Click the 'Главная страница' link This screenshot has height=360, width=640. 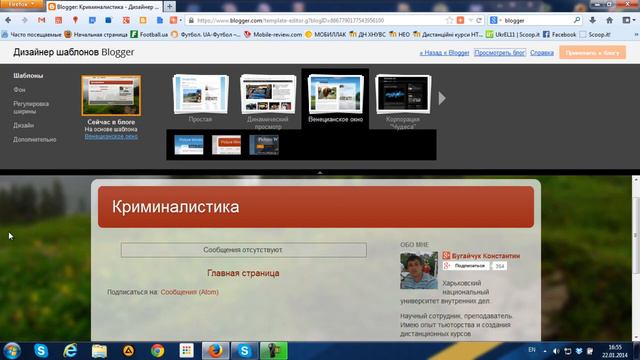[243, 273]
